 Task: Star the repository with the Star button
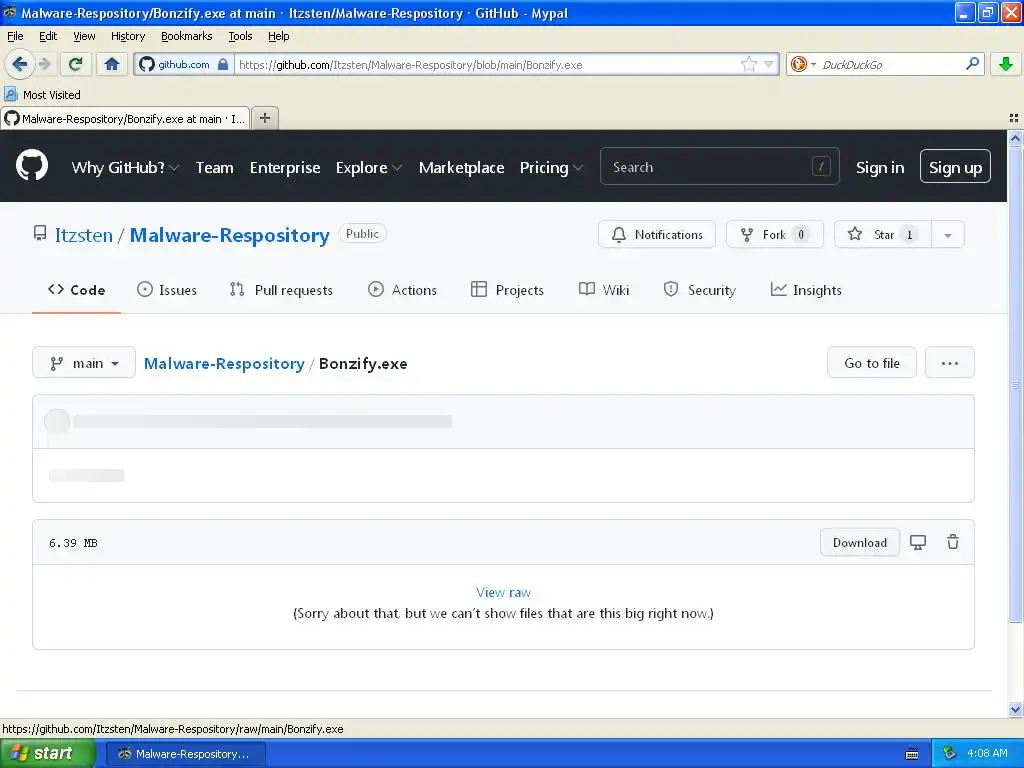click(882, 234)
